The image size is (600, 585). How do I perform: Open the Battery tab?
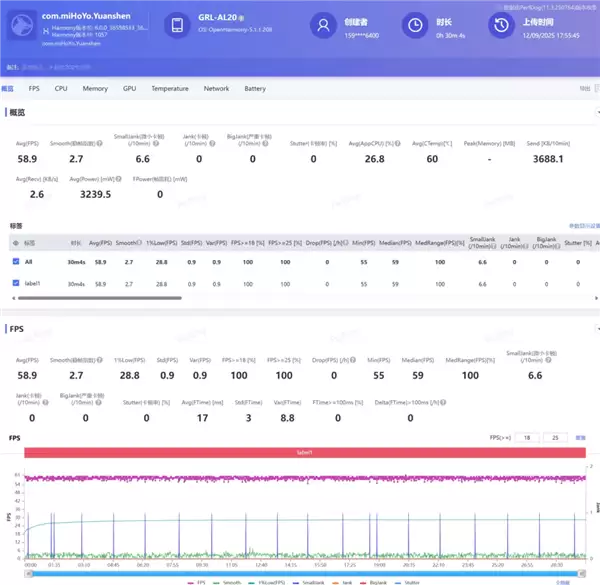click(x=255, y=89)
